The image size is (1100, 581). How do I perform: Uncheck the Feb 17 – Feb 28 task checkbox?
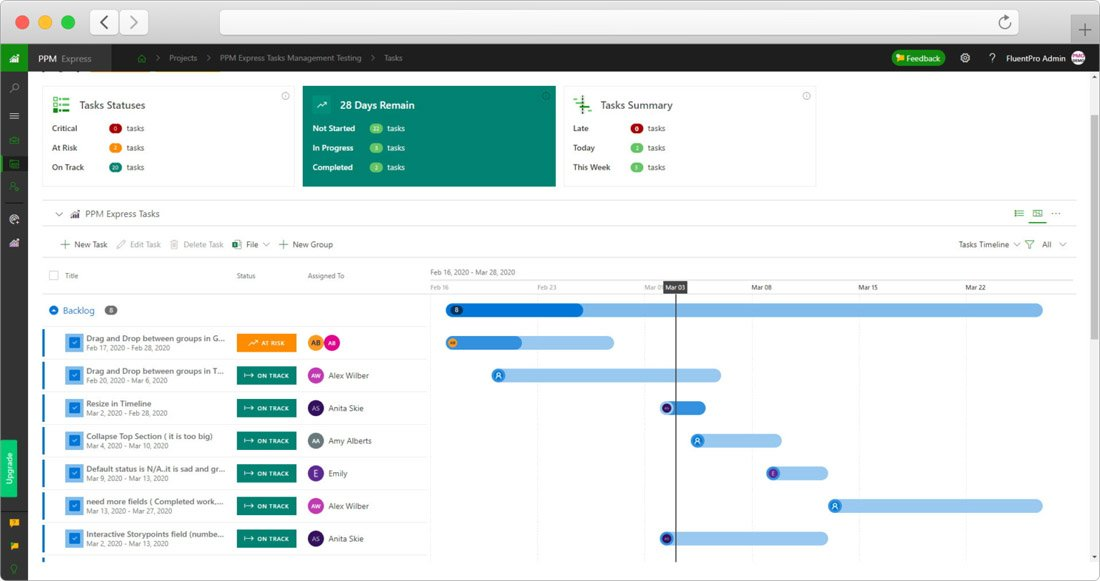tap(74, 343)
